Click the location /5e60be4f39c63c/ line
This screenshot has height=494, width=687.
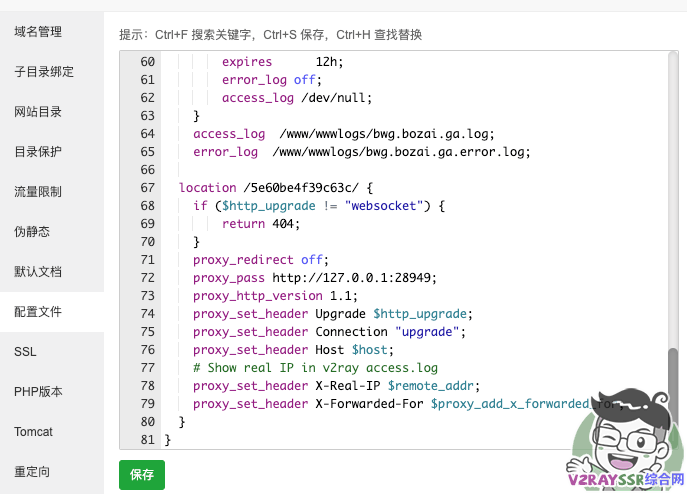[x=275, y=188]
